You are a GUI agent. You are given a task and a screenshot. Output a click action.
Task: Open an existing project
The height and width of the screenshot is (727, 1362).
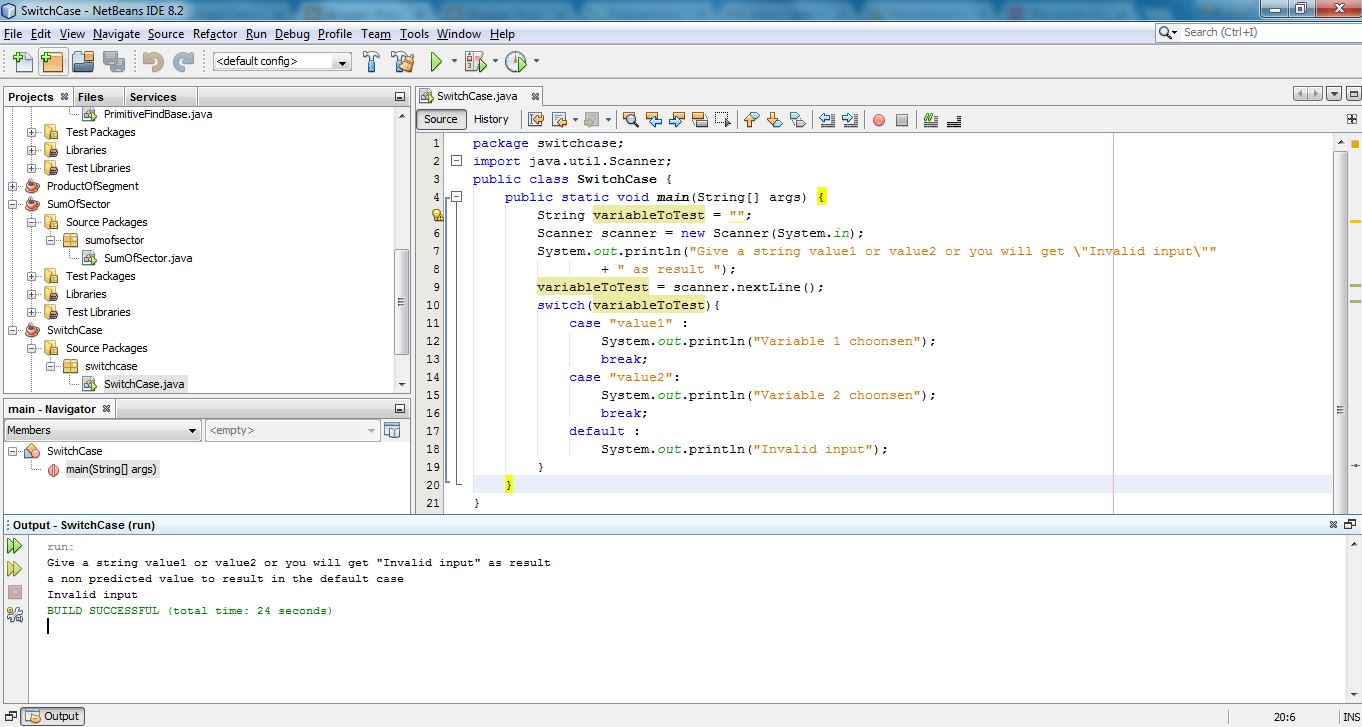tap(84, 61)
